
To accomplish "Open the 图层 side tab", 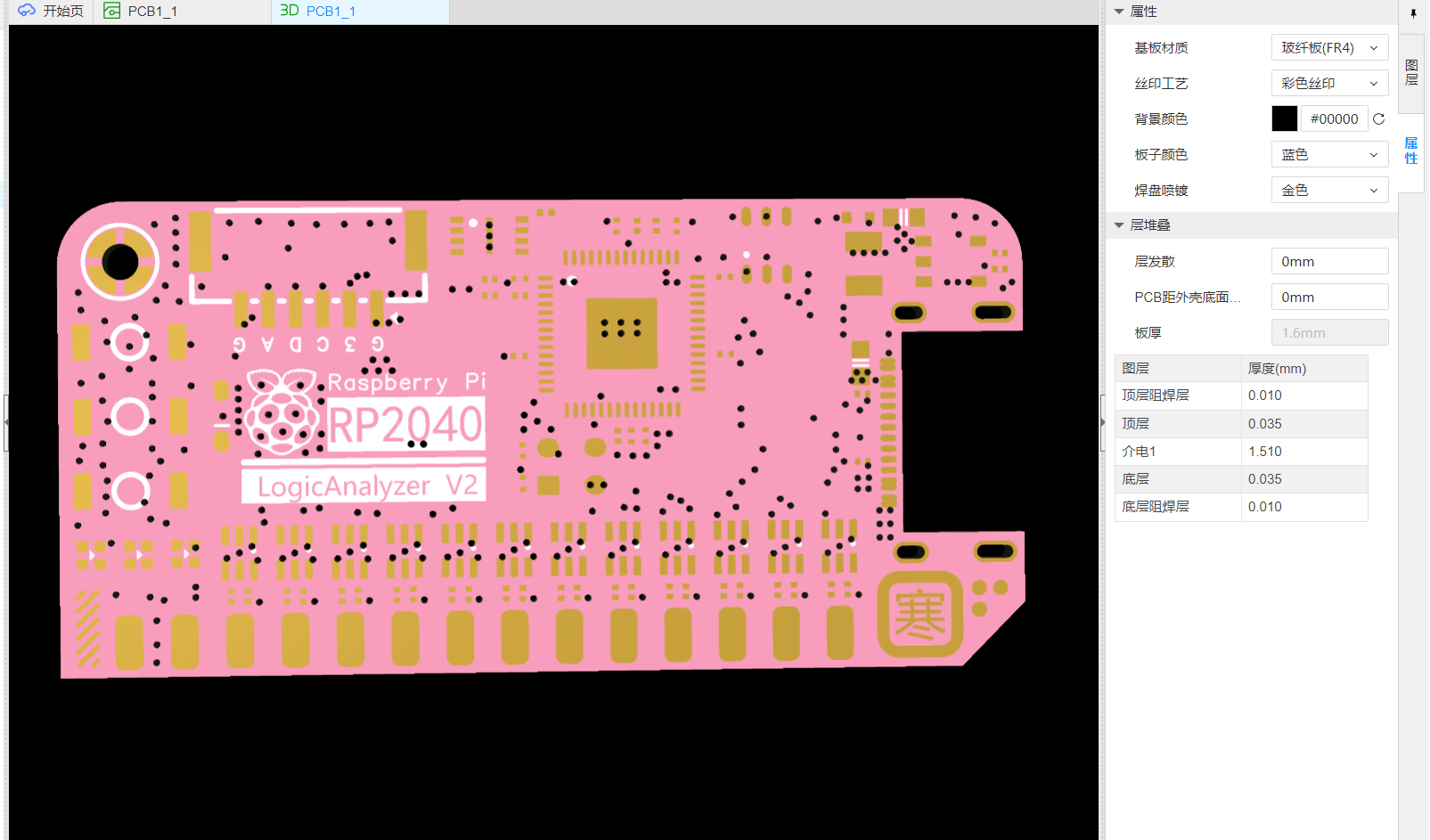I will point(1411,73).
